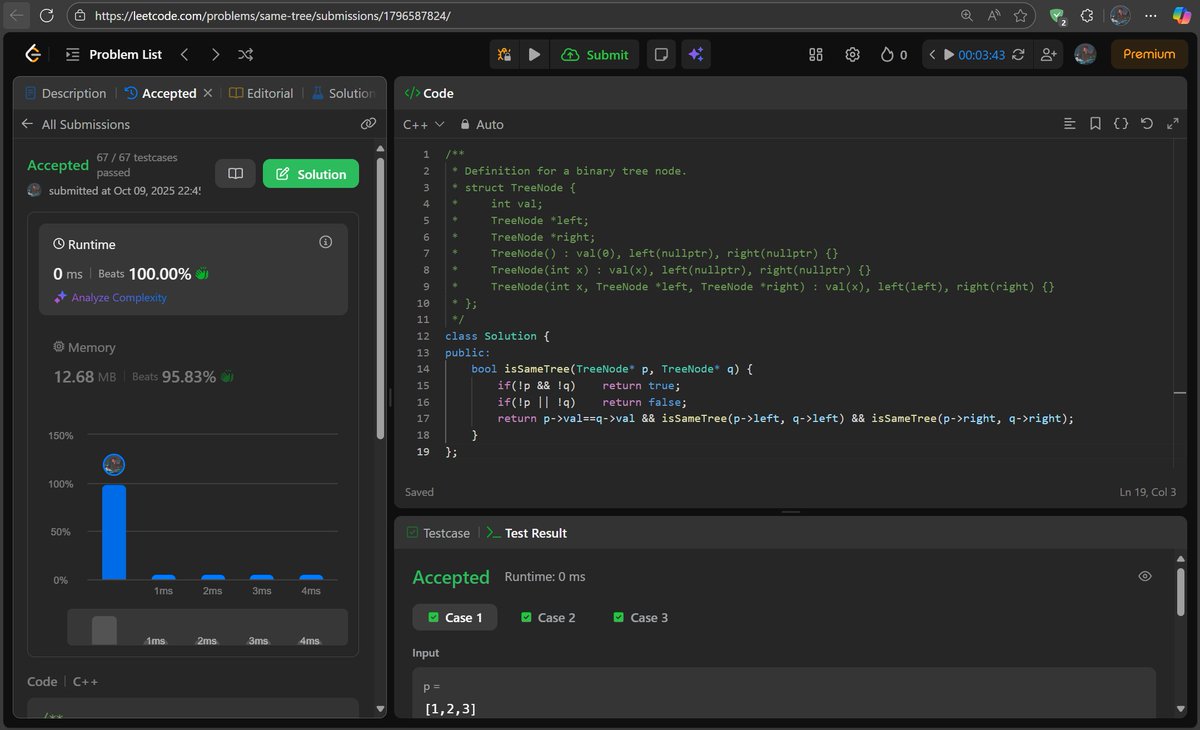Select Case 1
Screen dimensions: 1200x730
455,617
